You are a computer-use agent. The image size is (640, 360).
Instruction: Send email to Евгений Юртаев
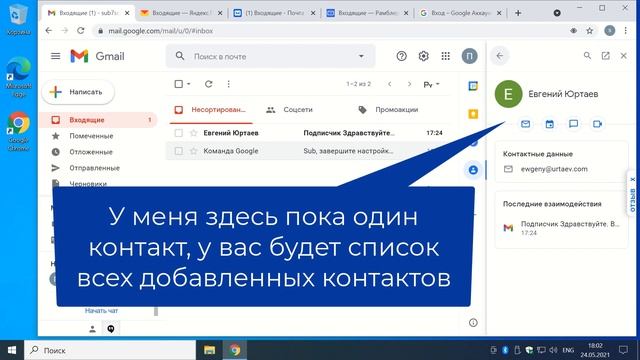point(525,124)
